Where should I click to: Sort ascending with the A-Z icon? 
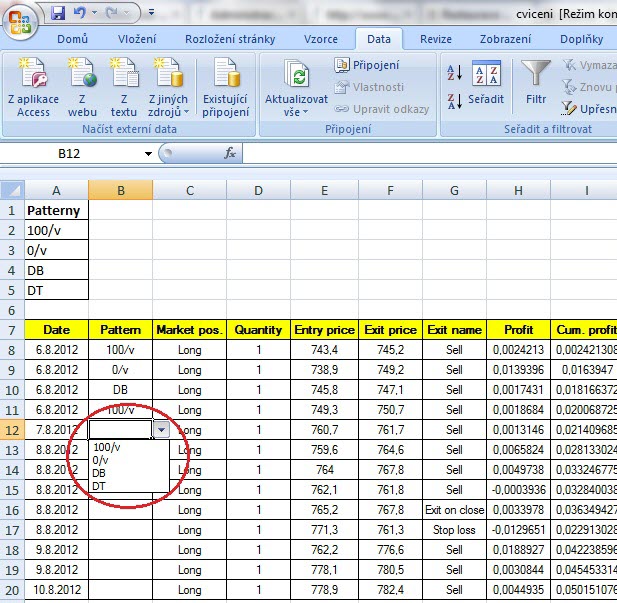pos(453,73)
